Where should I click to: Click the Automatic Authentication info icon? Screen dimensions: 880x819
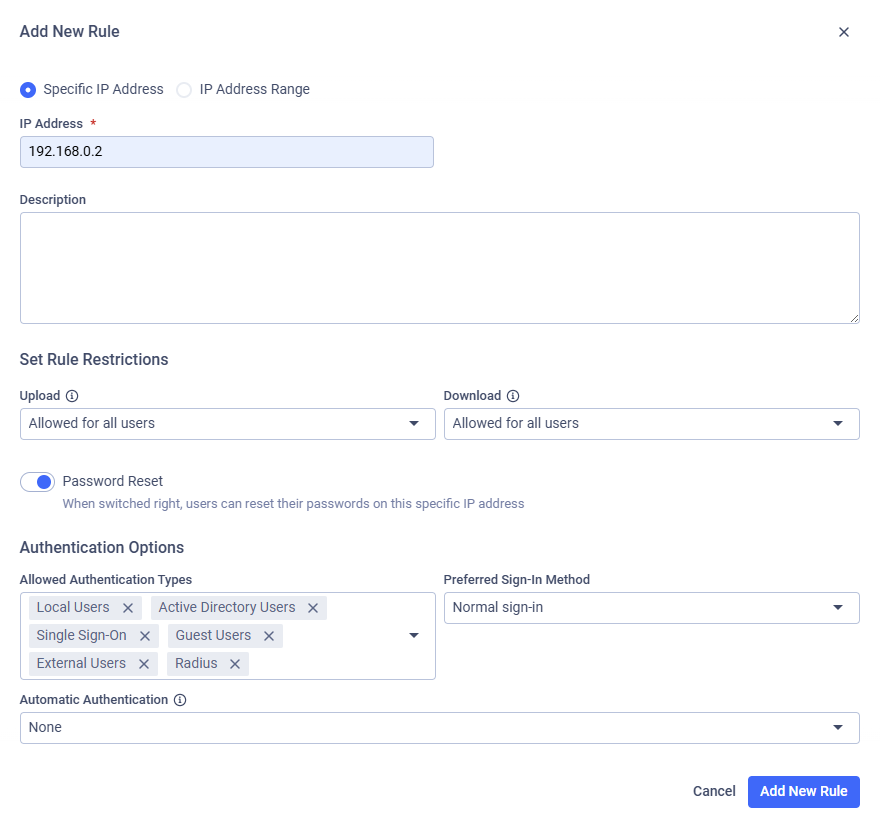[180, 700]
